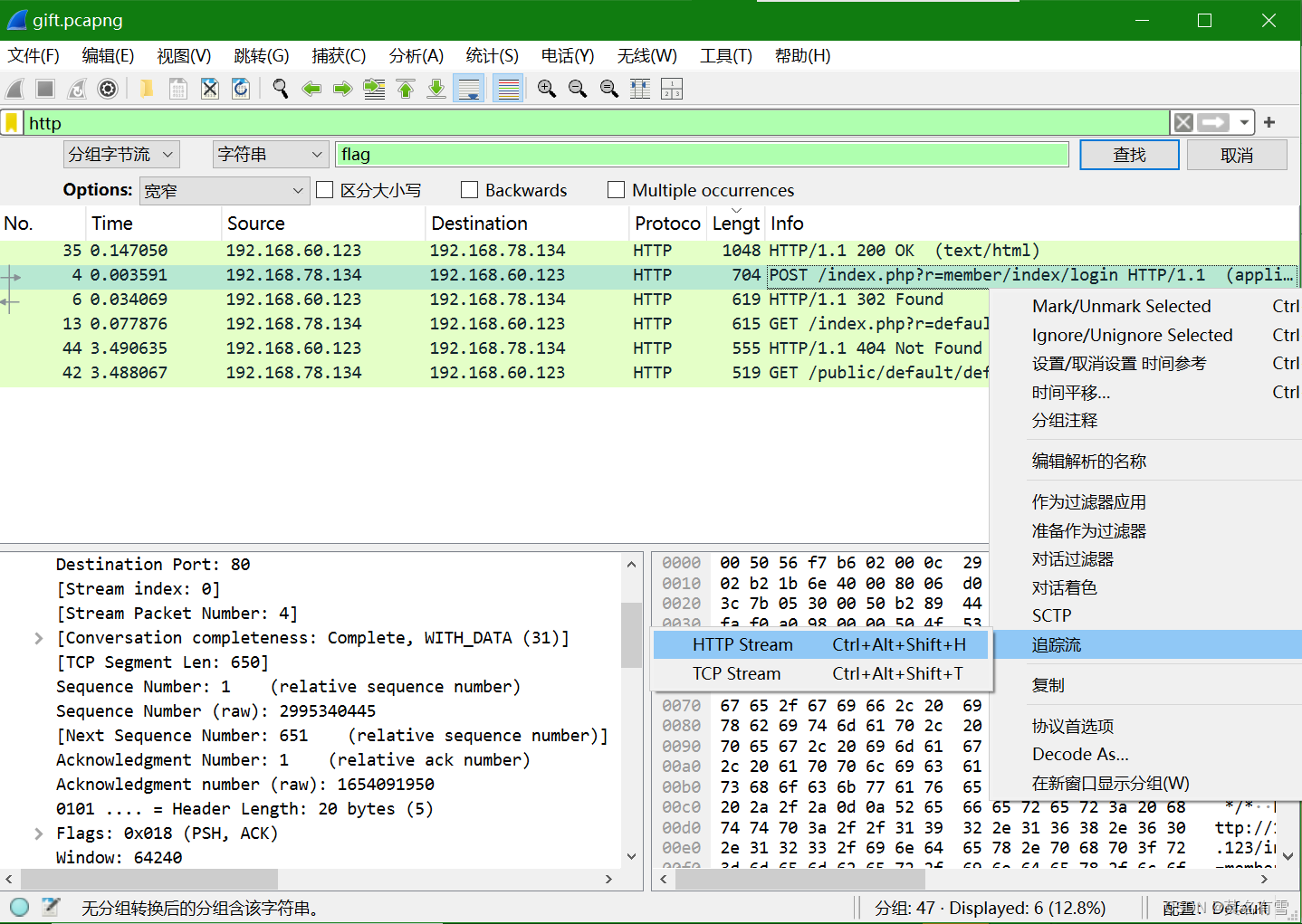Add a filter button with plus icon
This screenshot has height=924, width=1302.
(1269, 122)
